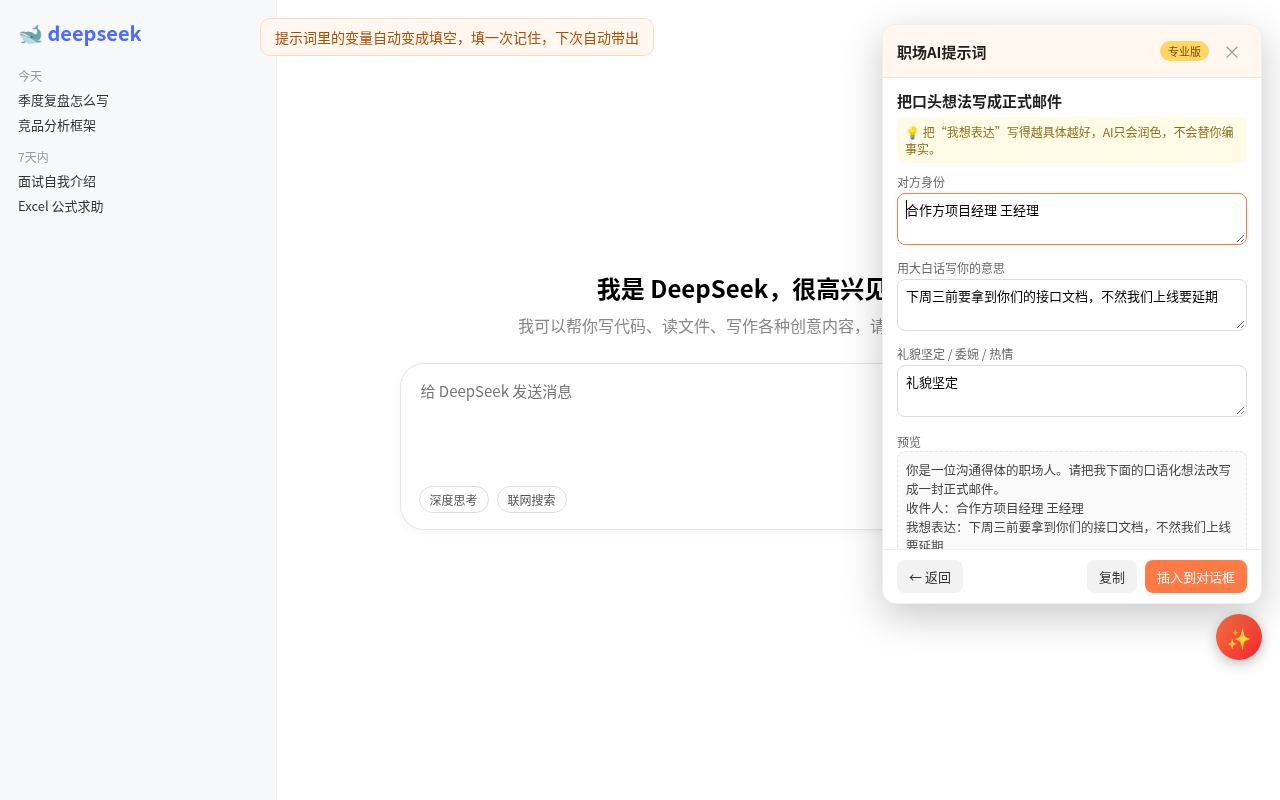Click 插入到对话框 button
The width and height of the screenshot is (1280, 800).
[x=1196, y=577]
